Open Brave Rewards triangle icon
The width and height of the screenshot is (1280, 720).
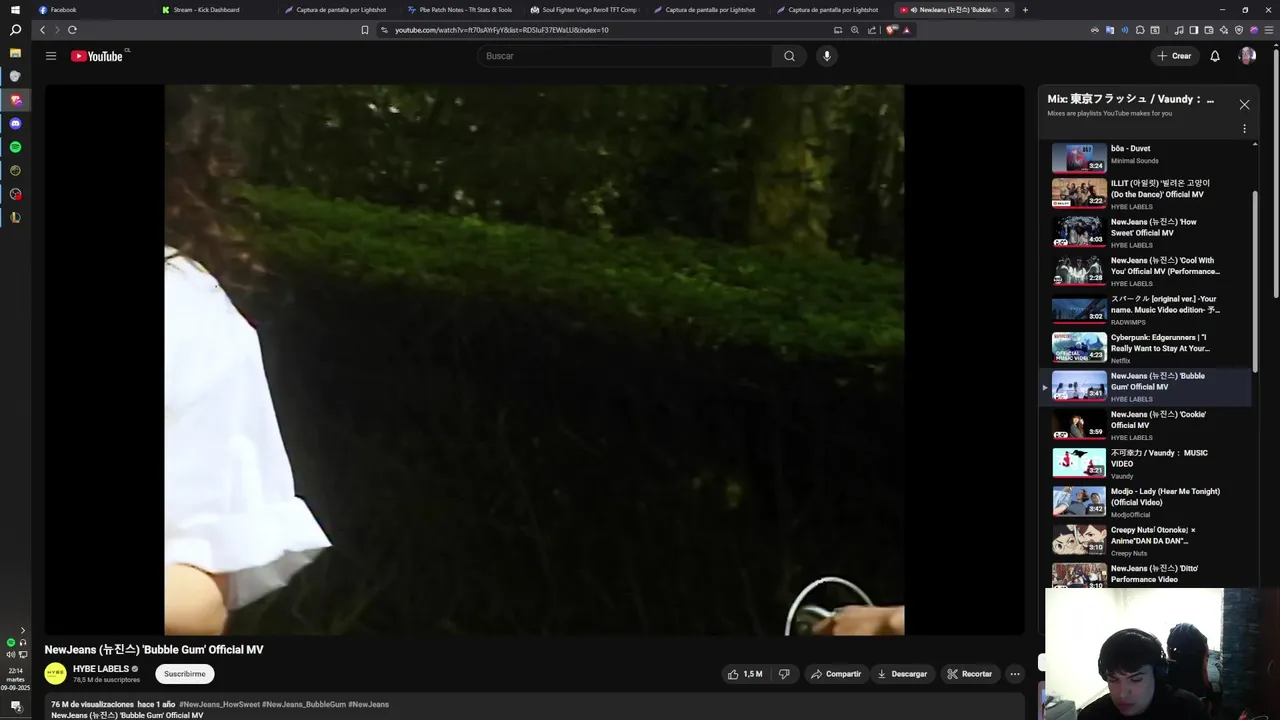(907, 30)
